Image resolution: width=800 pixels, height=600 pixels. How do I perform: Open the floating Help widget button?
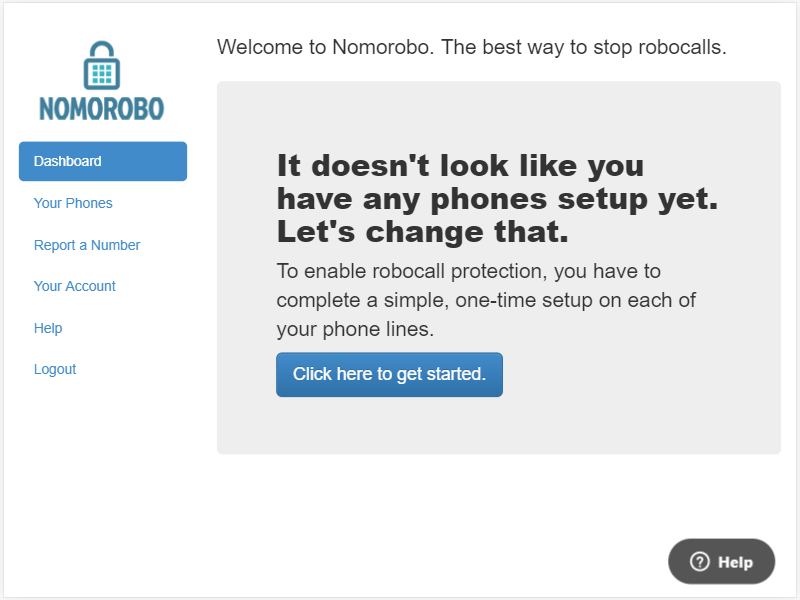coord(721,562)
